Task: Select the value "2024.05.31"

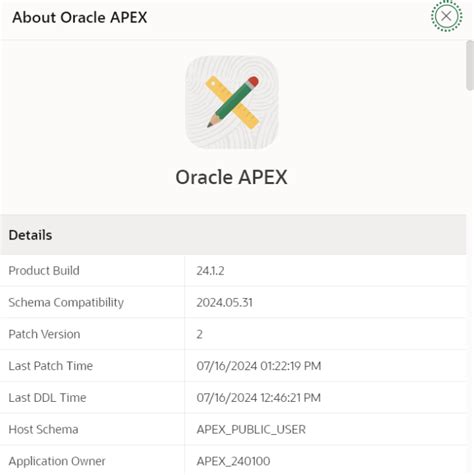Action: 225,303
